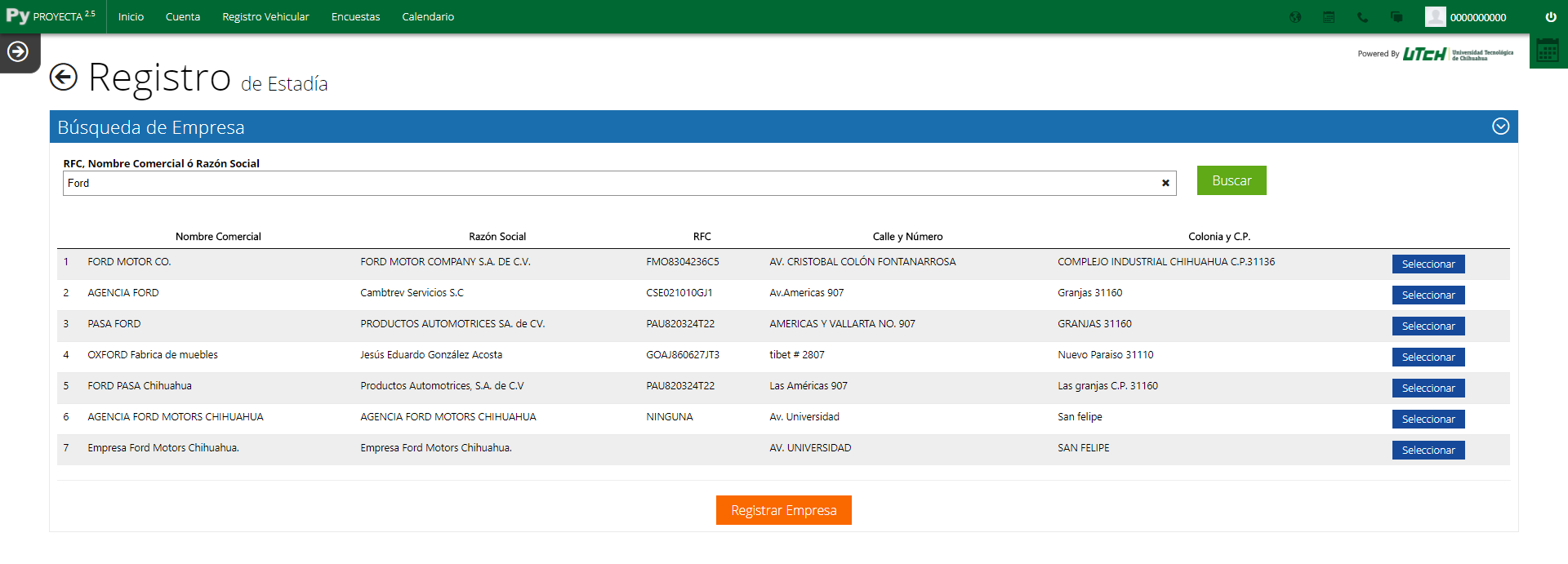Open the globe icon in the top bar
This screenshot has height=564, width=1568.
(x=1295, y=17)
